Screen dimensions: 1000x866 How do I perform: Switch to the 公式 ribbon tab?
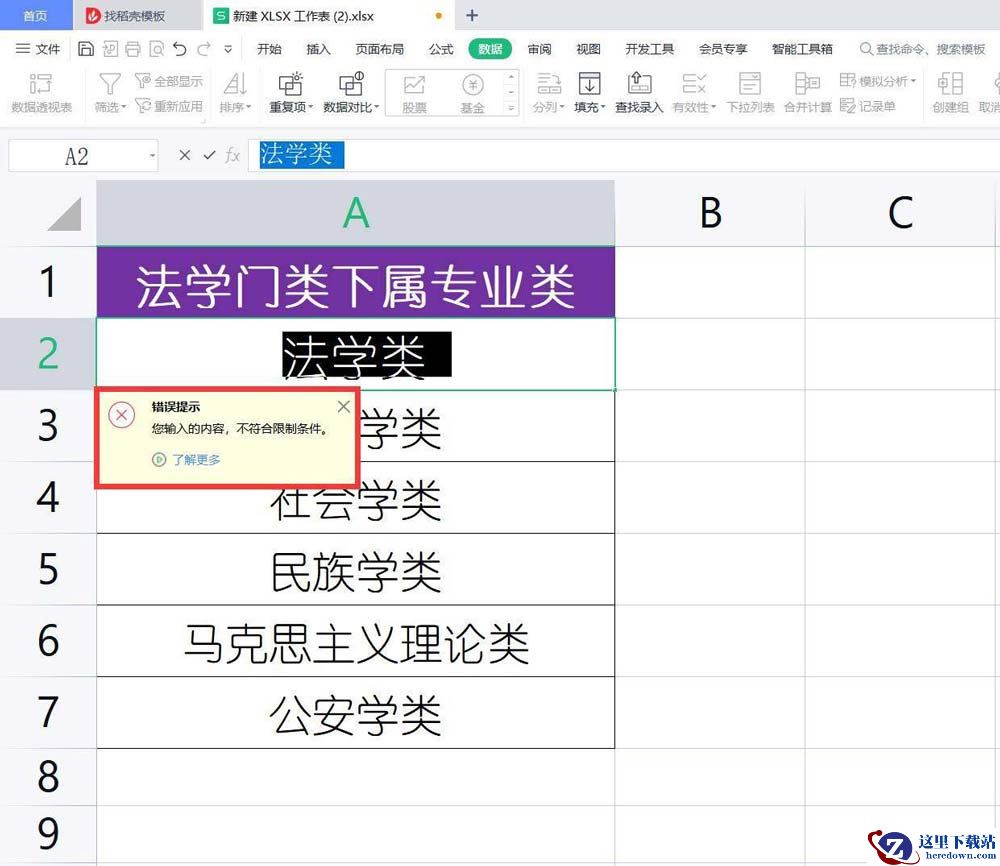click(x=441, y=49)
